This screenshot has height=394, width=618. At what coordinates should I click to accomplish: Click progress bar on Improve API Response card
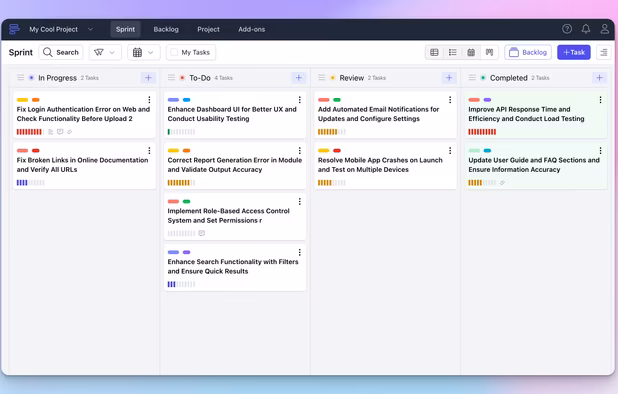[482, 132]
